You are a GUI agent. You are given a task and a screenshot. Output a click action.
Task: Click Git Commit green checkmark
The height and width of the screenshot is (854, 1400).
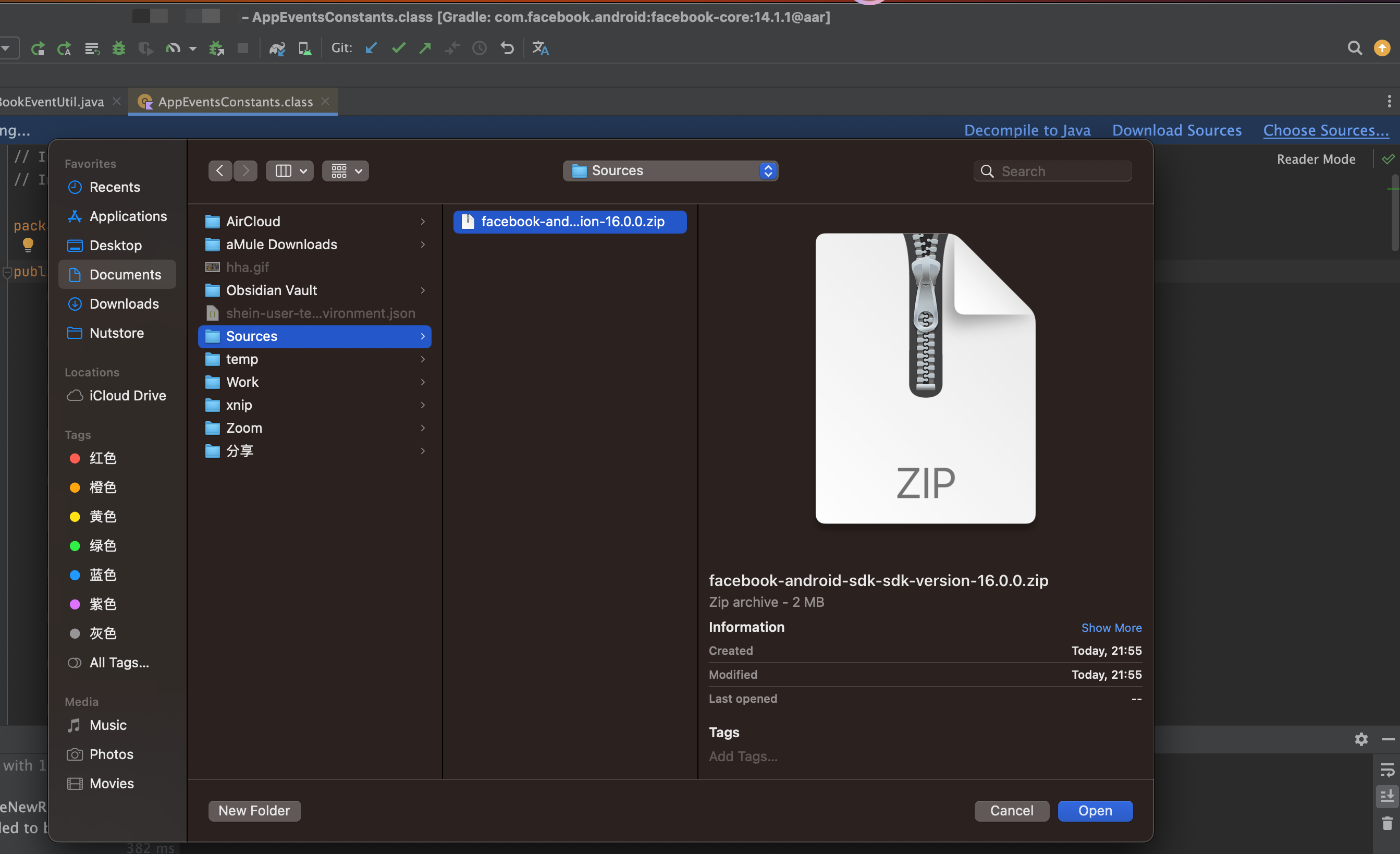[399, 48]
